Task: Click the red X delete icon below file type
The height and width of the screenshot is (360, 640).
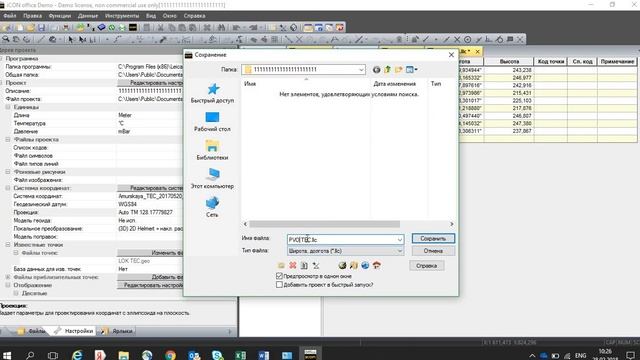Action: click(293, 266)
